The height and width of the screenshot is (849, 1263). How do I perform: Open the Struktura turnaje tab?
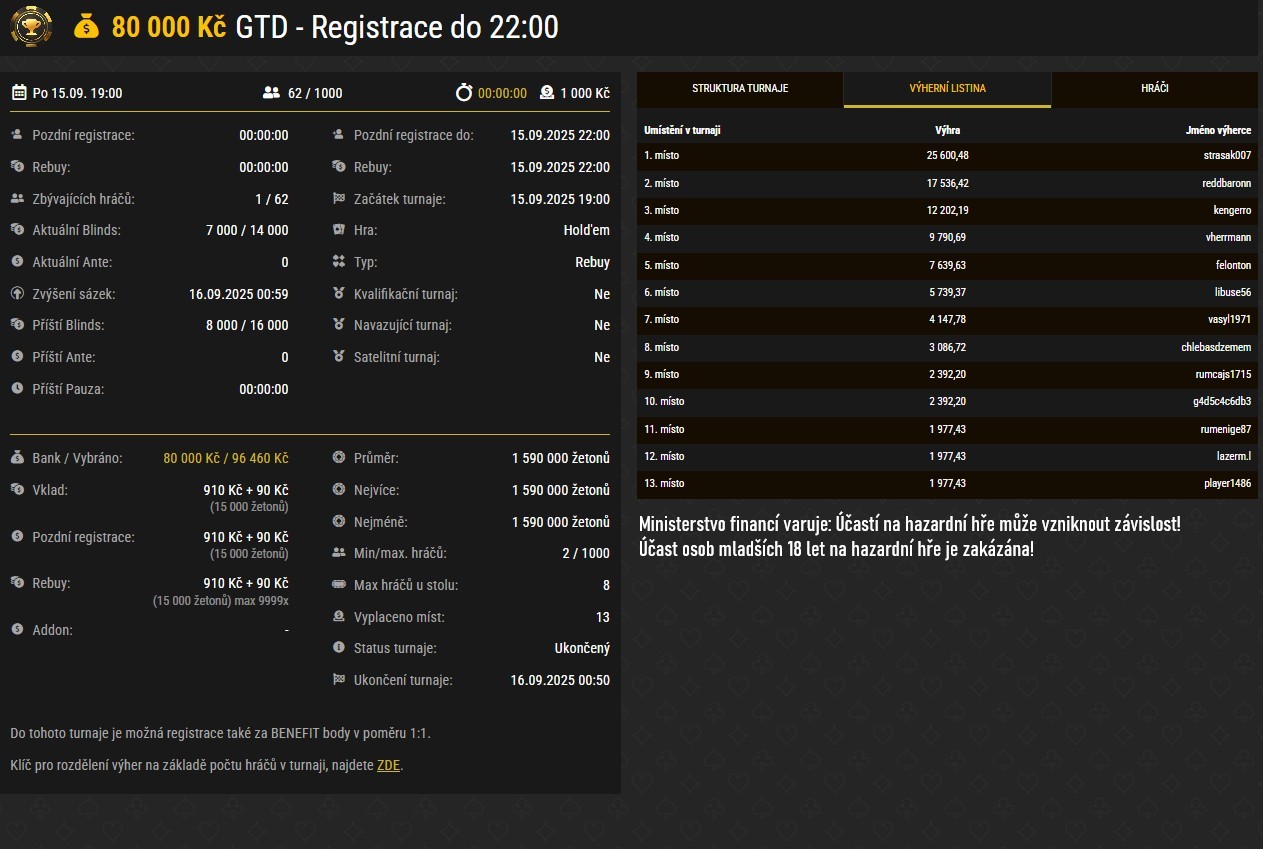tap(740, 89)
